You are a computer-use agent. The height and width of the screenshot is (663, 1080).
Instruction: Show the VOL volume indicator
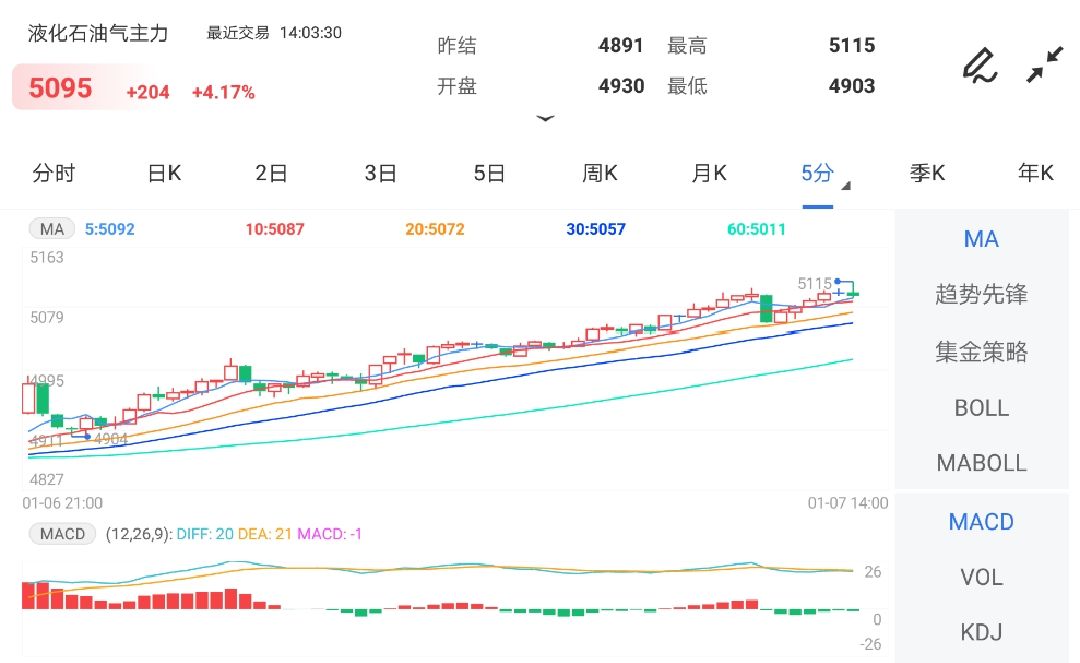point(981,577)
